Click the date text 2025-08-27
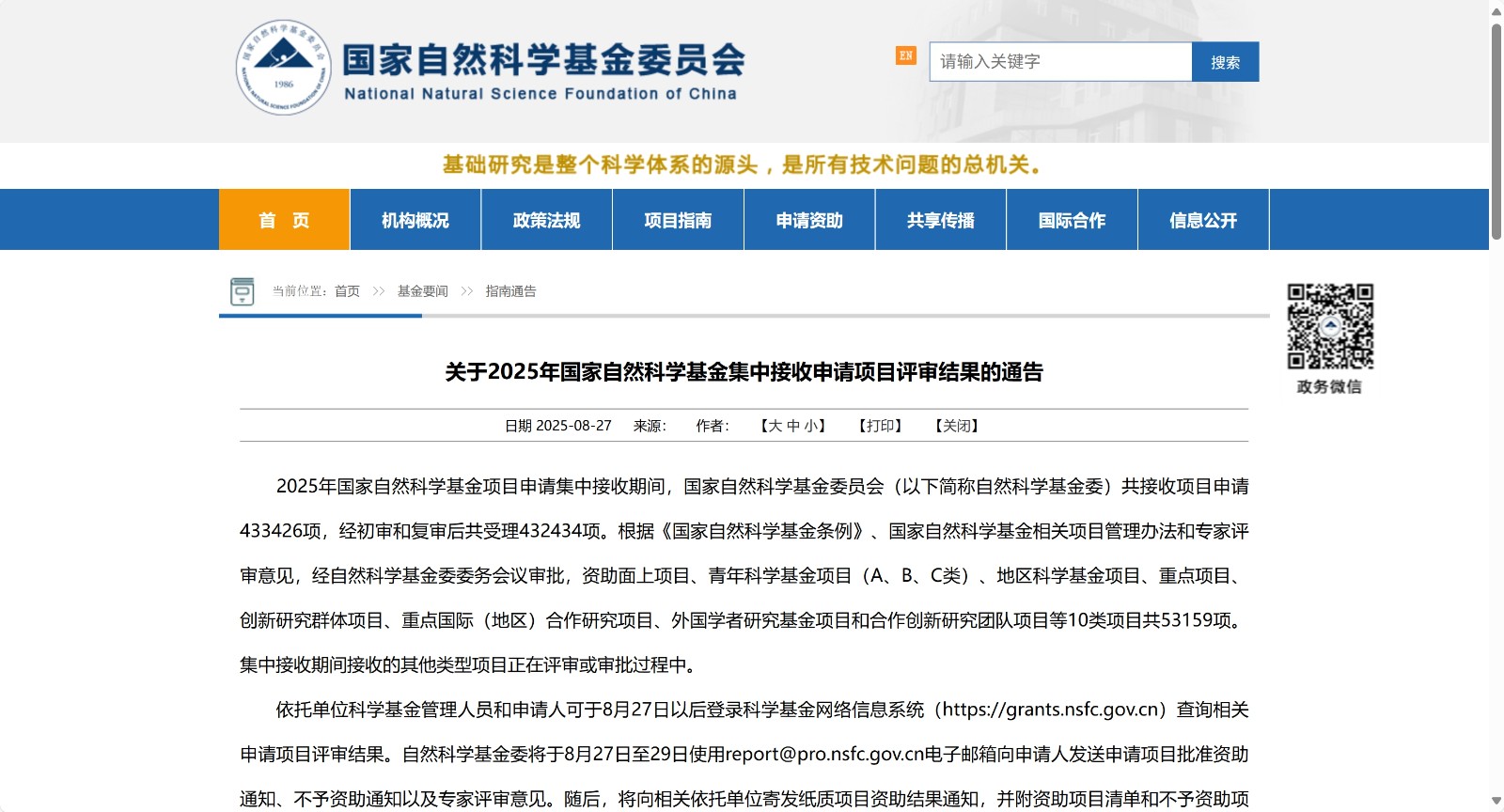 coord(573,426)
